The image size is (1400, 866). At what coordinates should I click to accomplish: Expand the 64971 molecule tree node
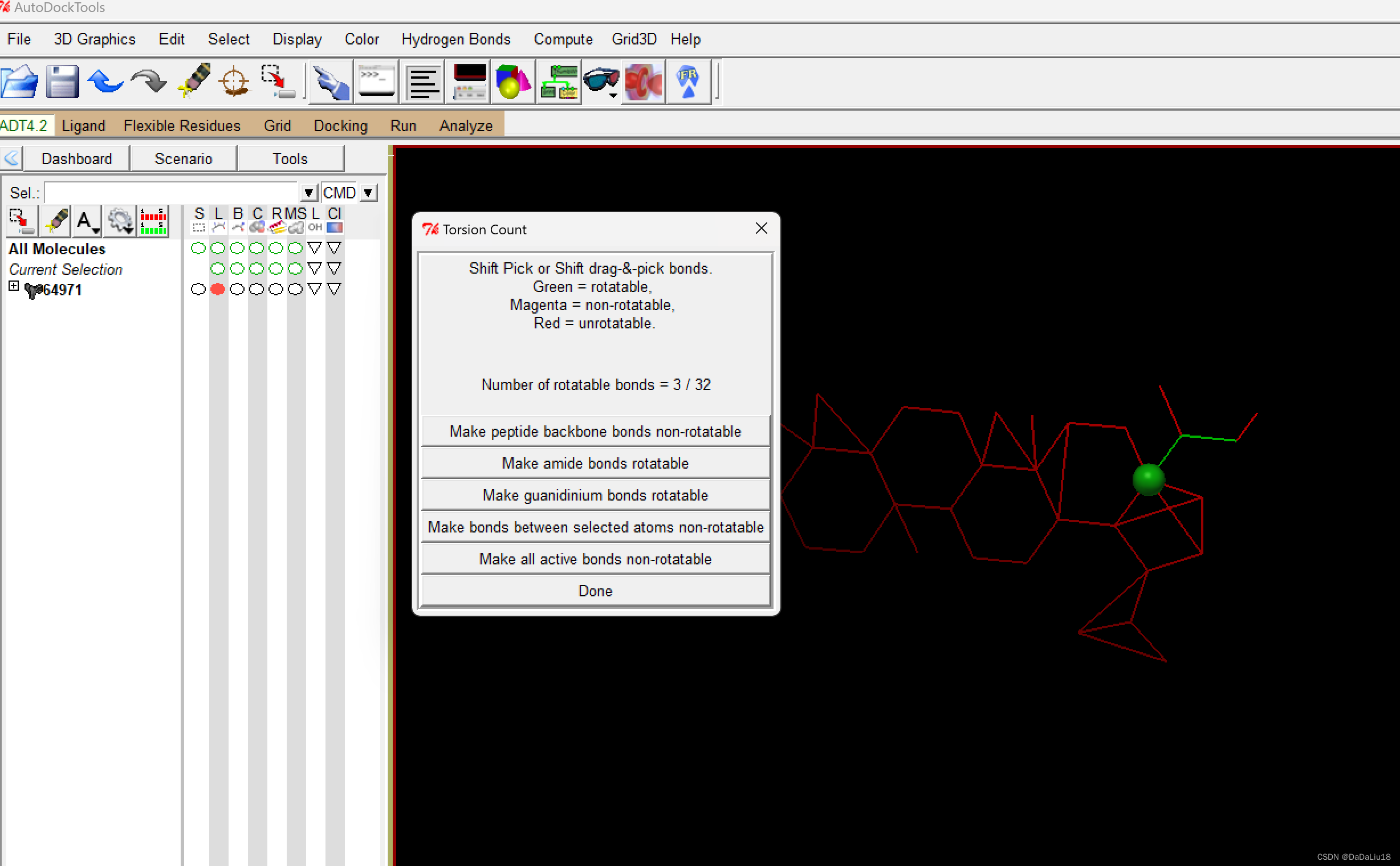point(14,286)
